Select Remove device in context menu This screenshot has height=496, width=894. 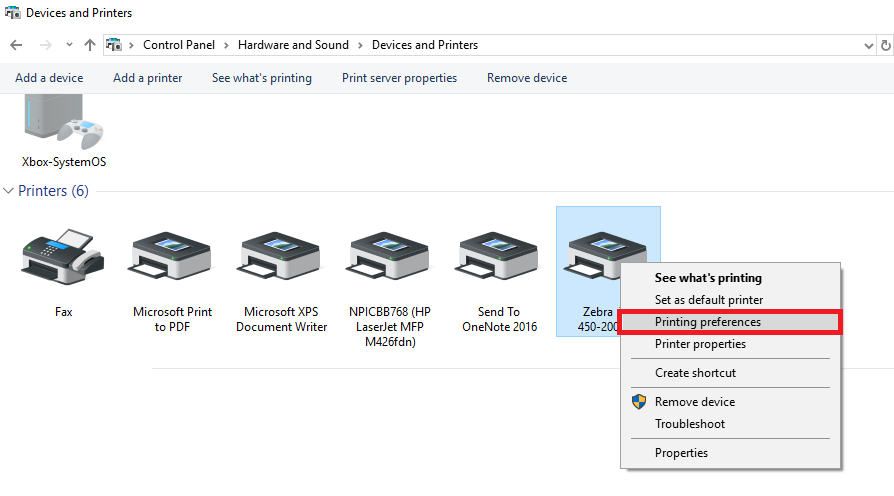click(730, 402)
